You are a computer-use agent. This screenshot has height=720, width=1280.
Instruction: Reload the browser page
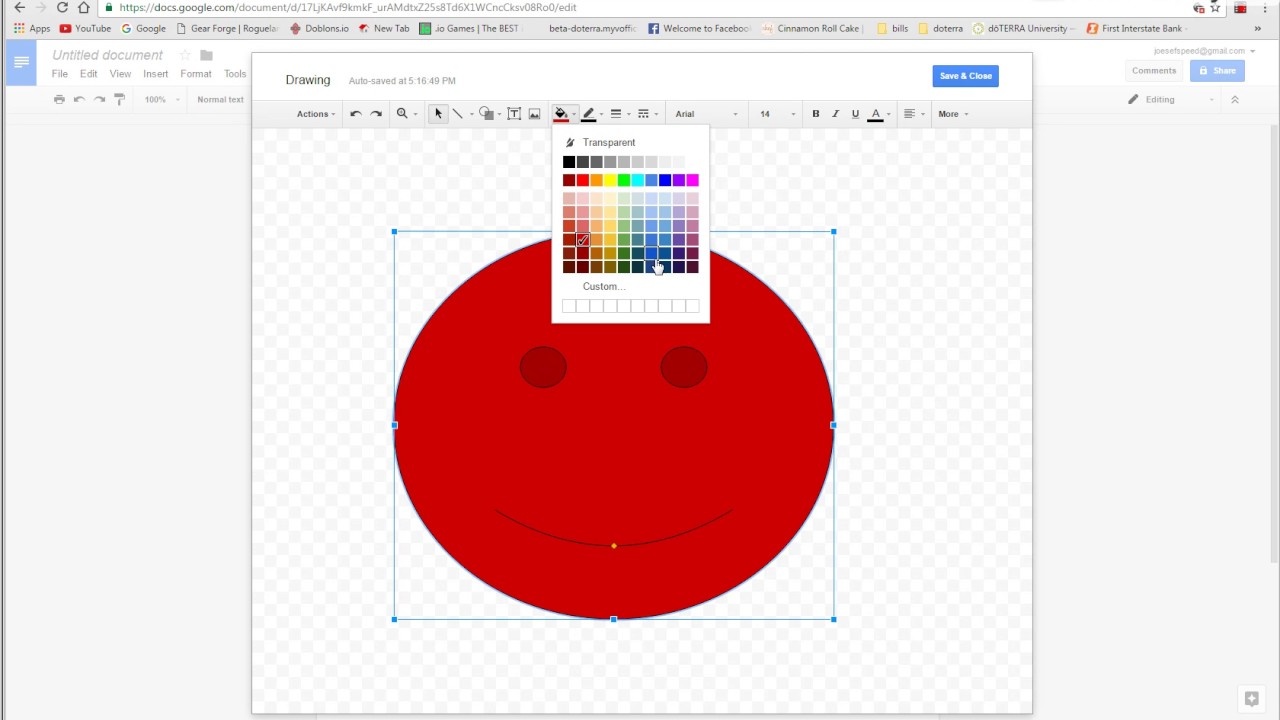click(61, 7)
